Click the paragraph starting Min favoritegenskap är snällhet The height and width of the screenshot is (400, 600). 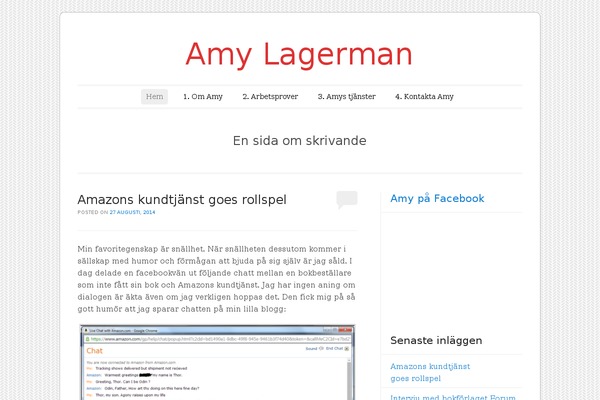[217, 279]
